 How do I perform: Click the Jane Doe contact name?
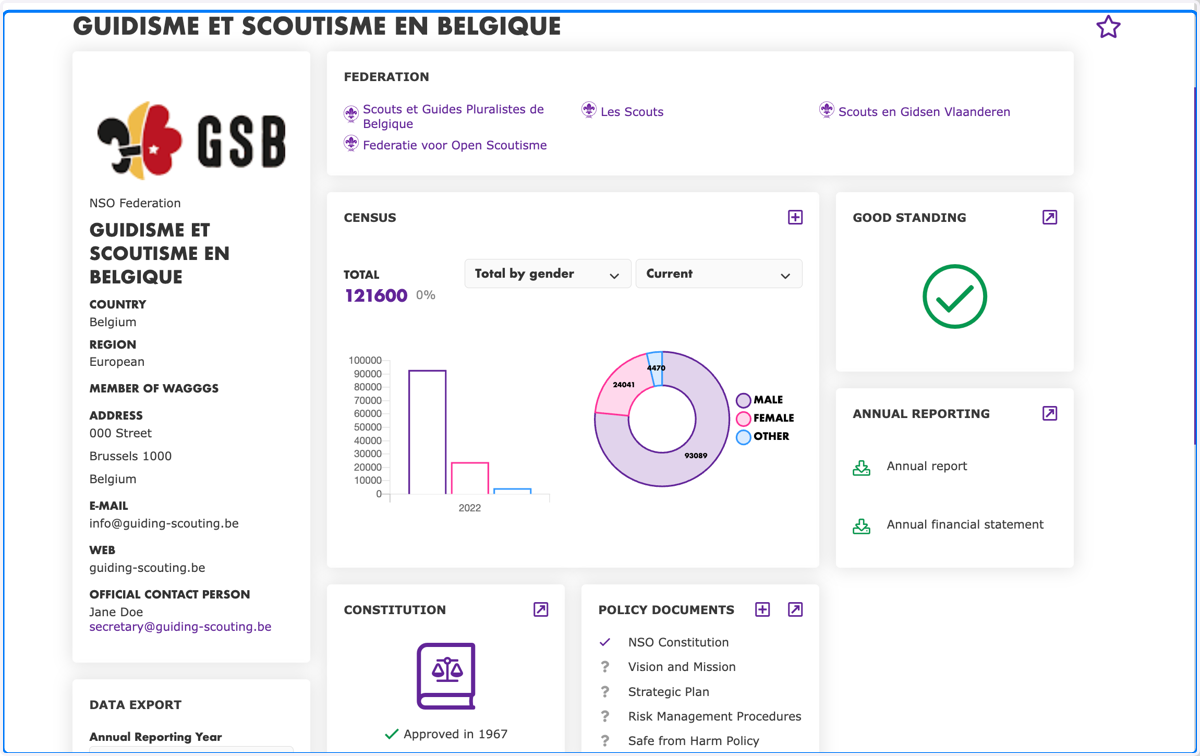(116, 611)
